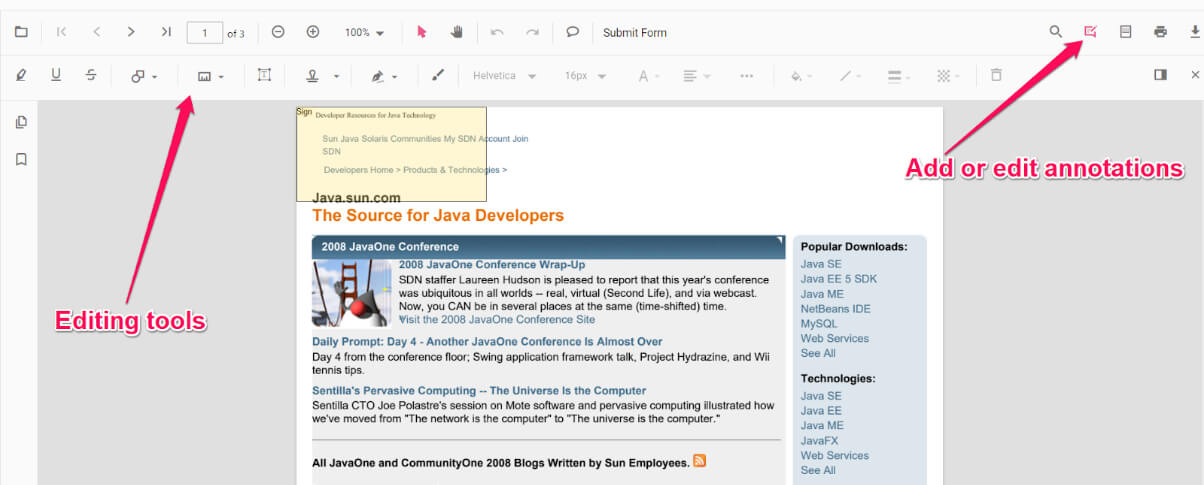Click the Java.sun.com heading text

pos(356,198)
